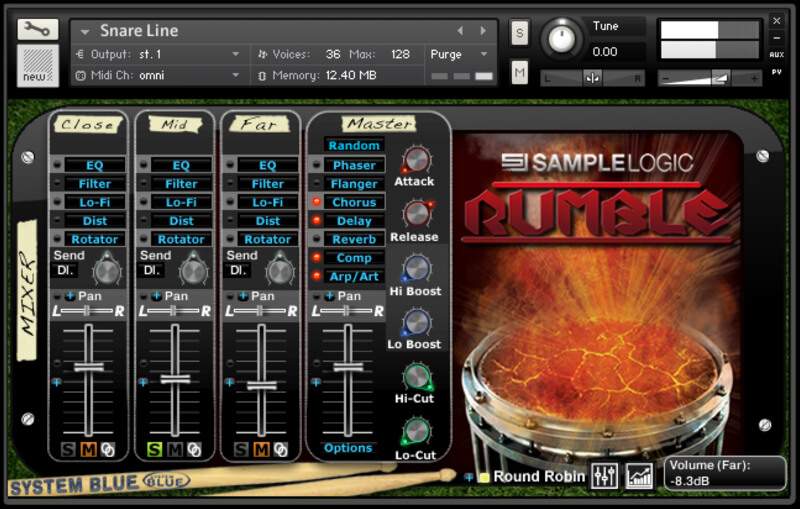Select the Far channel tab label
The height and width of the screenshot is (509, 800).
259,124
